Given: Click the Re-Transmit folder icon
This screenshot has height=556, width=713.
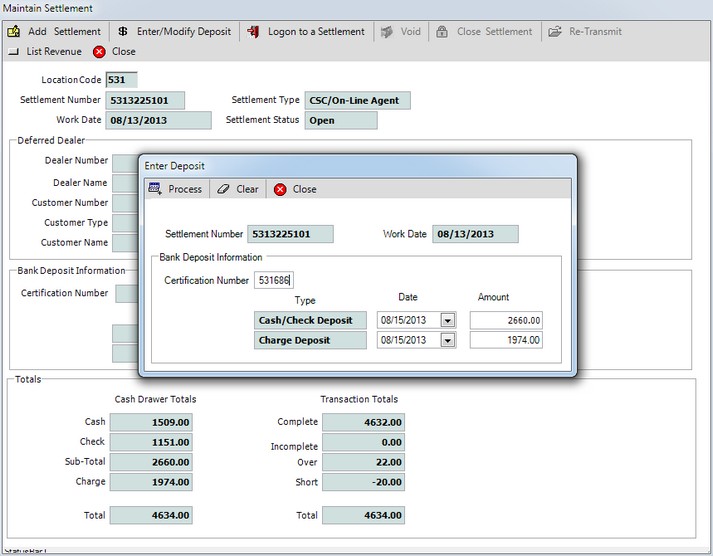Looking at the screenshot, I should point(554,31).
